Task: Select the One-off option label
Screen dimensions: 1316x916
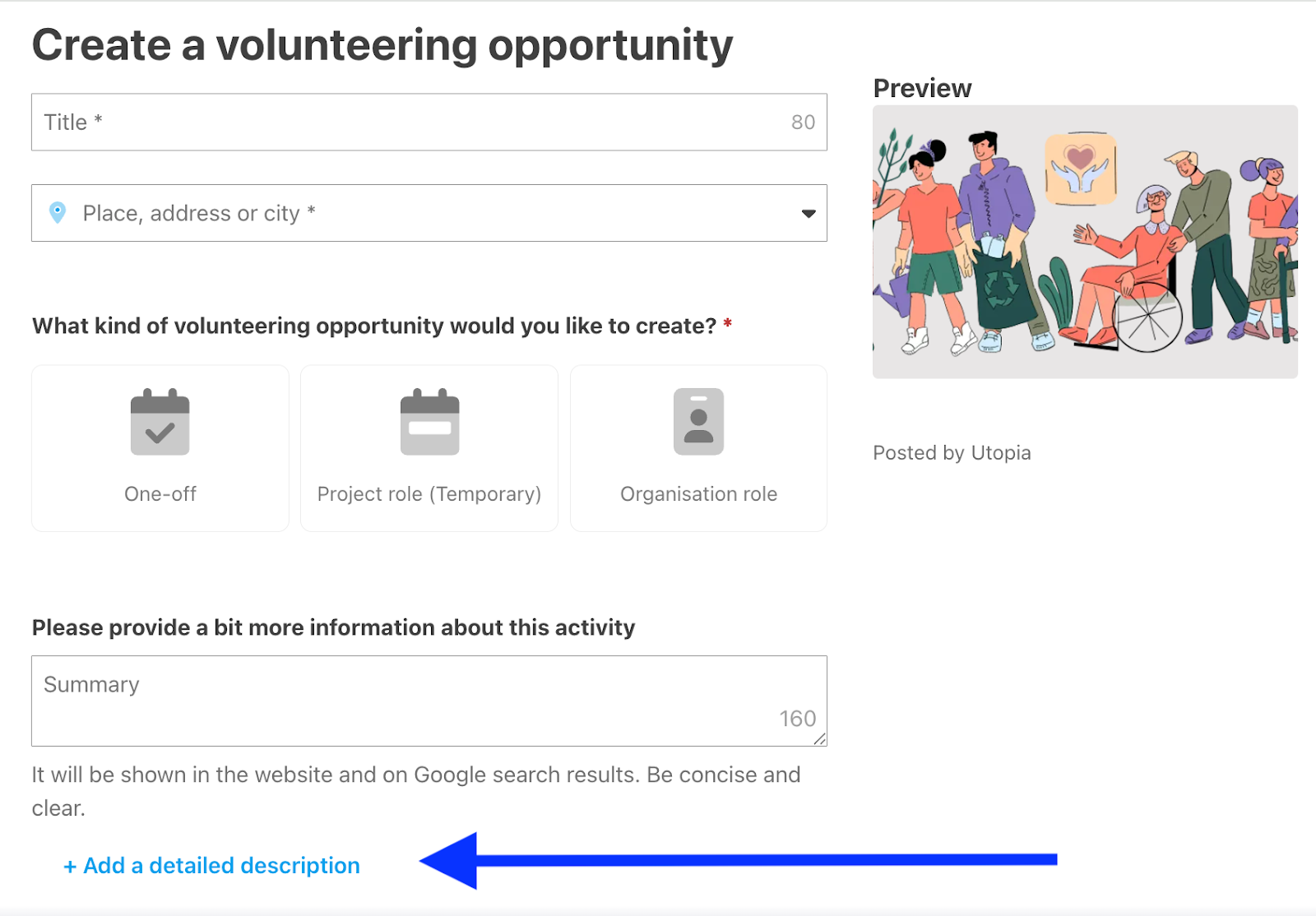Action: (x=160, y=494)
